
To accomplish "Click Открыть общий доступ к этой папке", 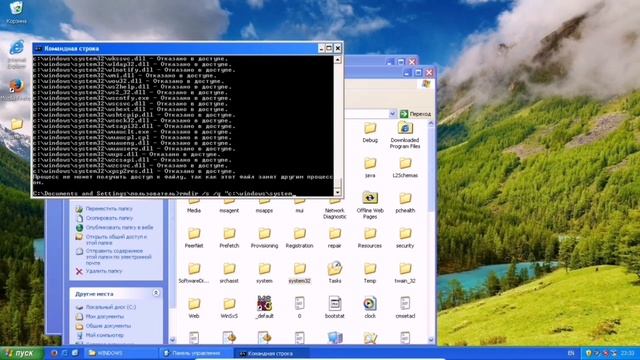I will coord(116,239).
